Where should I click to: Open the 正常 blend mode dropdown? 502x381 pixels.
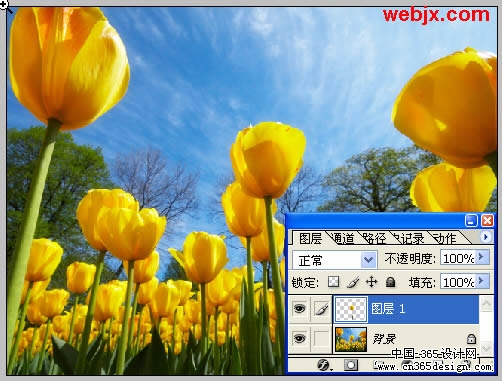(334, 260)
